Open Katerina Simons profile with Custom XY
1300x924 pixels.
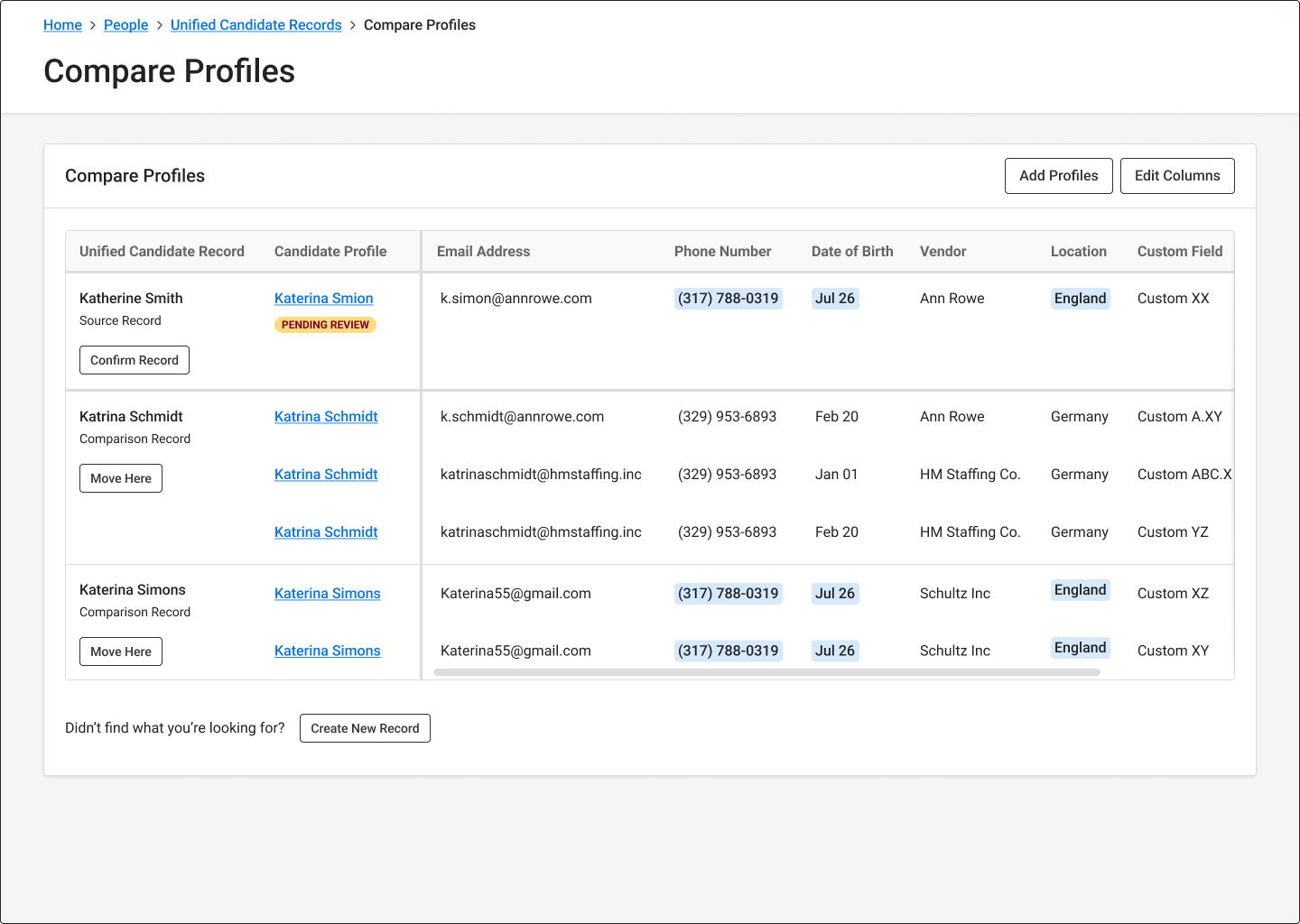327,651
